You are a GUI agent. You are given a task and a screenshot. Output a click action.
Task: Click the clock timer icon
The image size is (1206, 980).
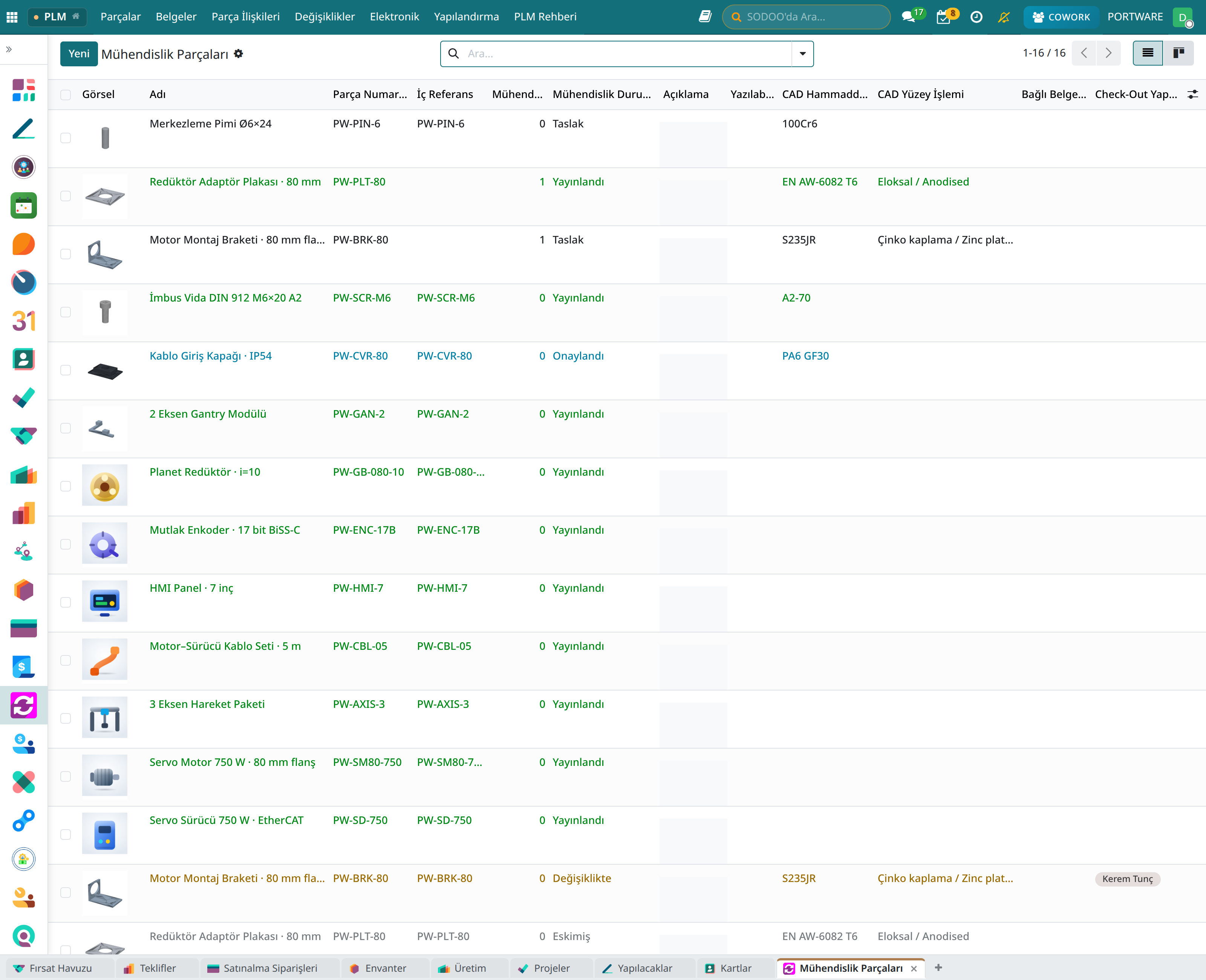[976, 17]
